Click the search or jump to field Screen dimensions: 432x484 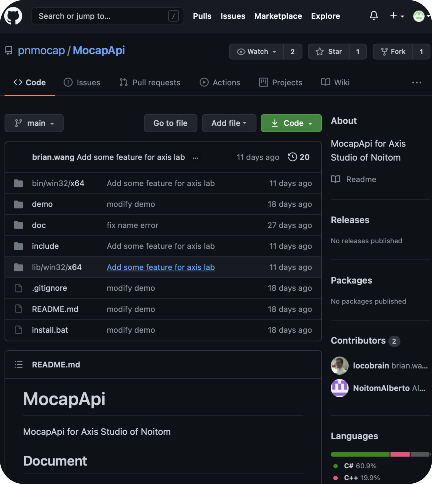pos(107,16)
